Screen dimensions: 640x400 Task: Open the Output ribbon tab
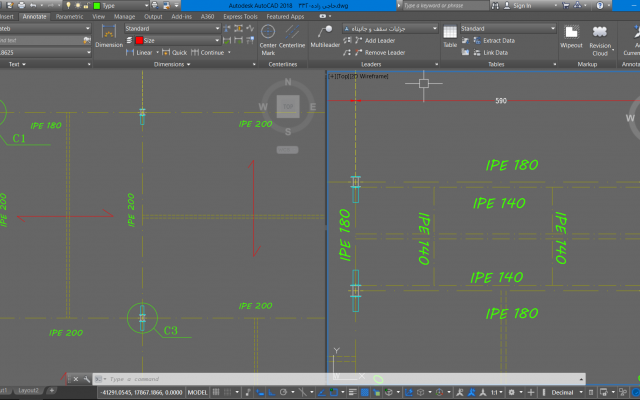click(x=153, y=16)
